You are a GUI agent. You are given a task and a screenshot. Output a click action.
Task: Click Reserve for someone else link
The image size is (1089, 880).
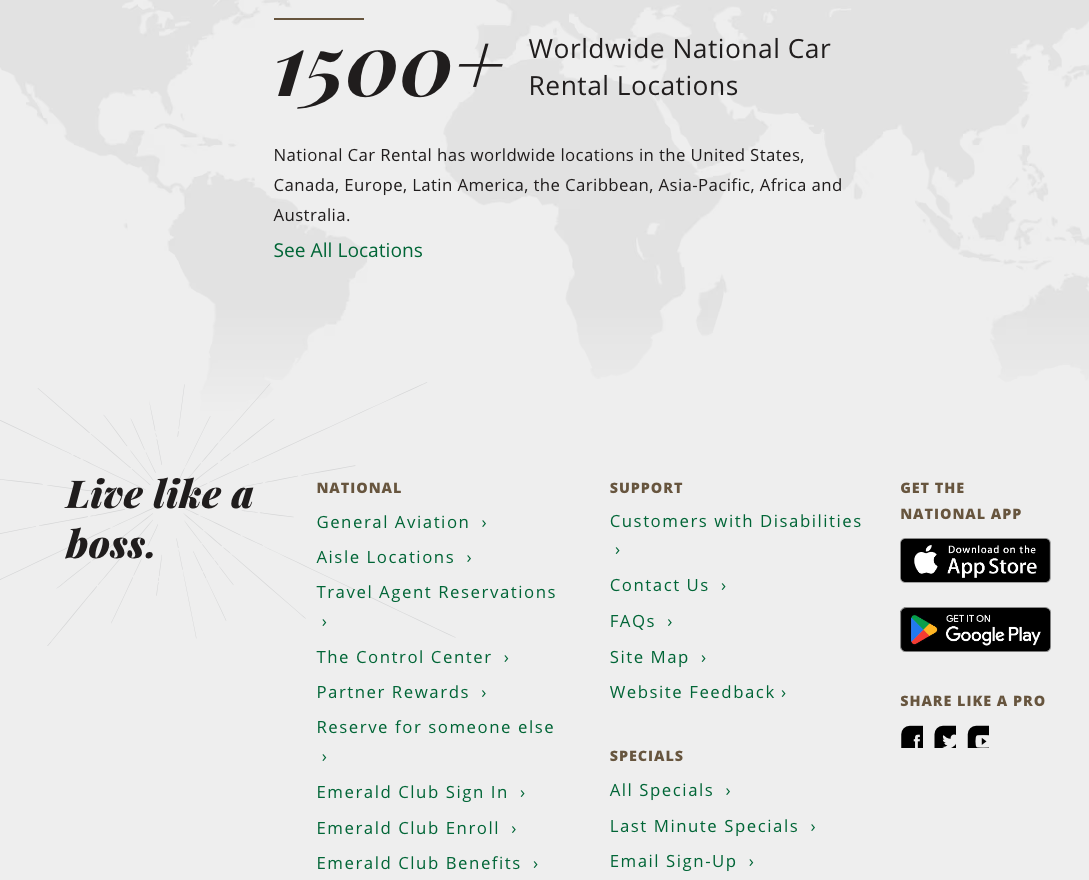[435, 741]
